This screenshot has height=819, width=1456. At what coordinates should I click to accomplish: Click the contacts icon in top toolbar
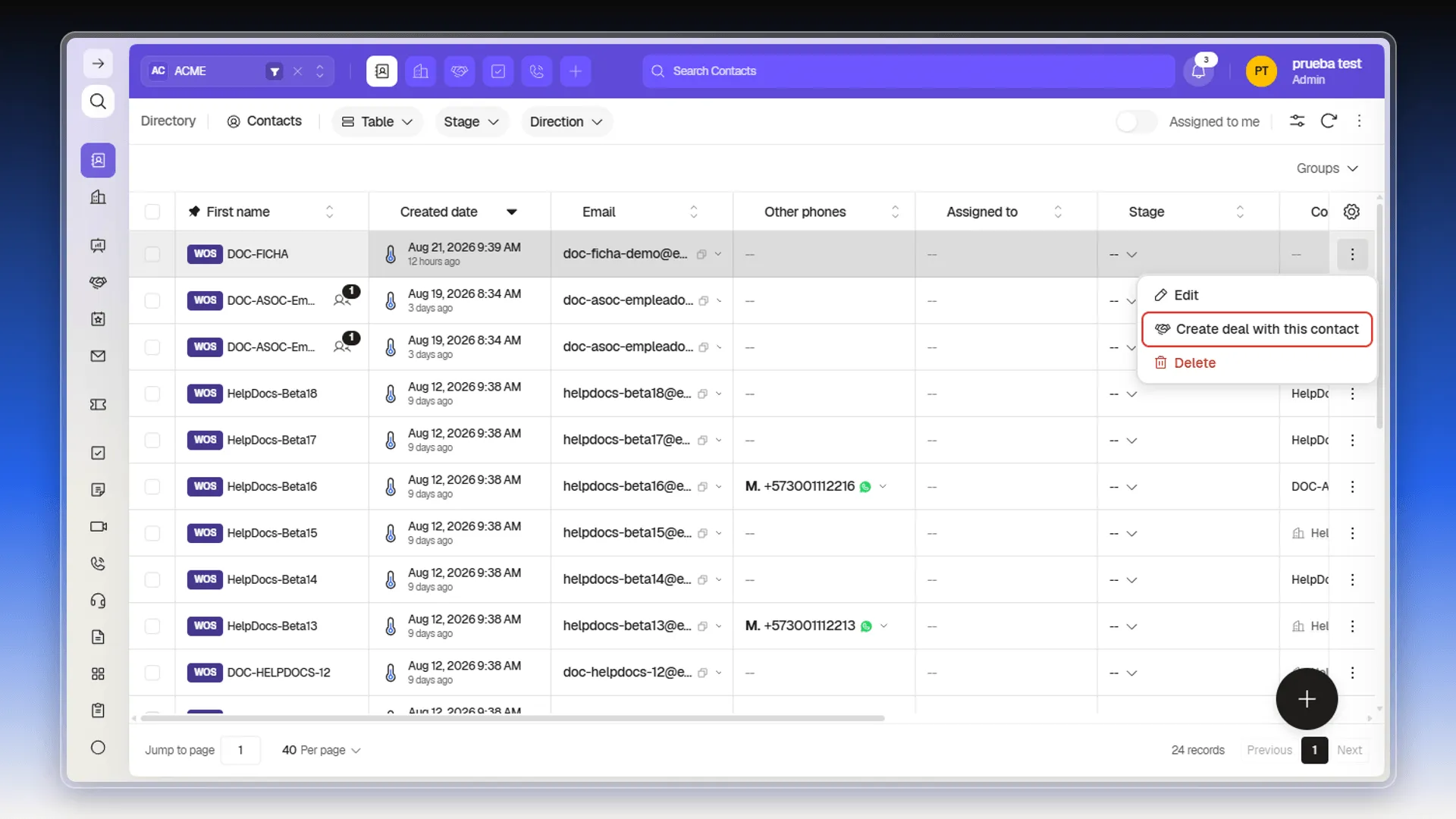coord(381,71)
